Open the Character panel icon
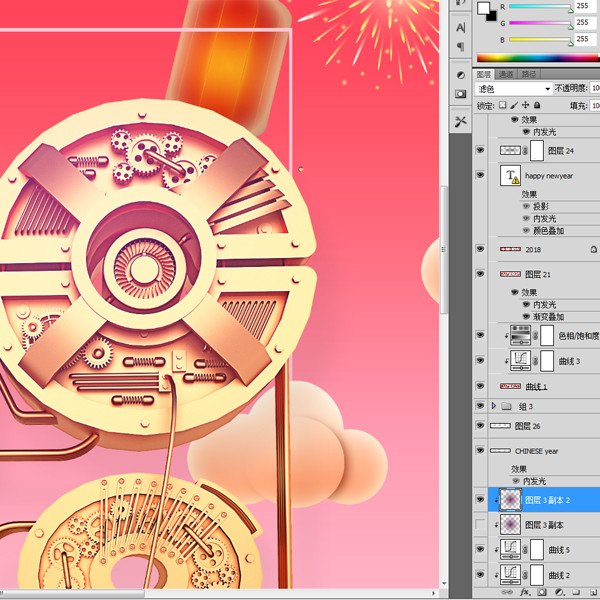The height and width of the screenshot is (600, 600). (461, 28)
